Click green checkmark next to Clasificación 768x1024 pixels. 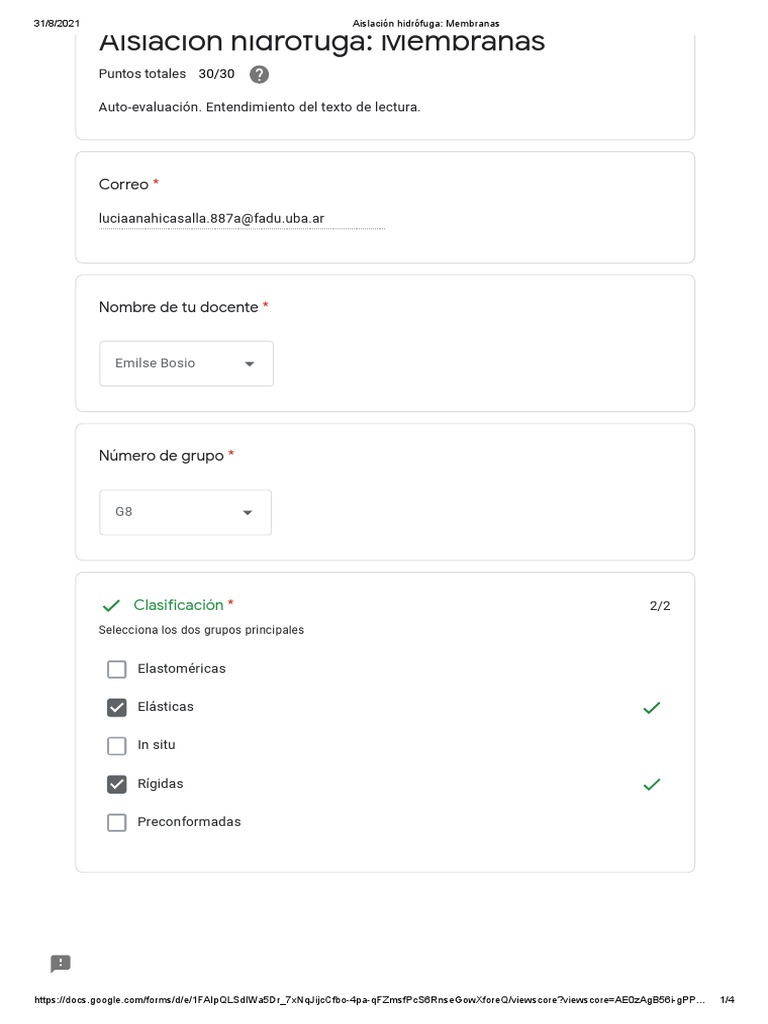[x=111, y=606]
